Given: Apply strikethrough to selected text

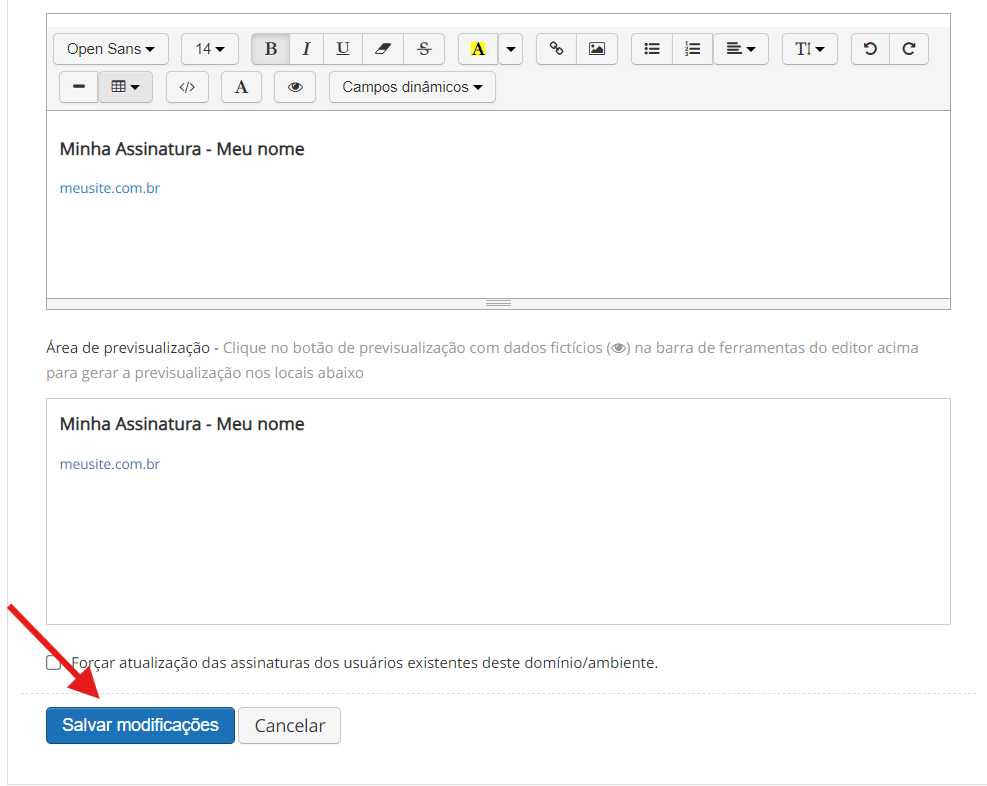Looking at the screenshot, I should click(x=424, y=49).
